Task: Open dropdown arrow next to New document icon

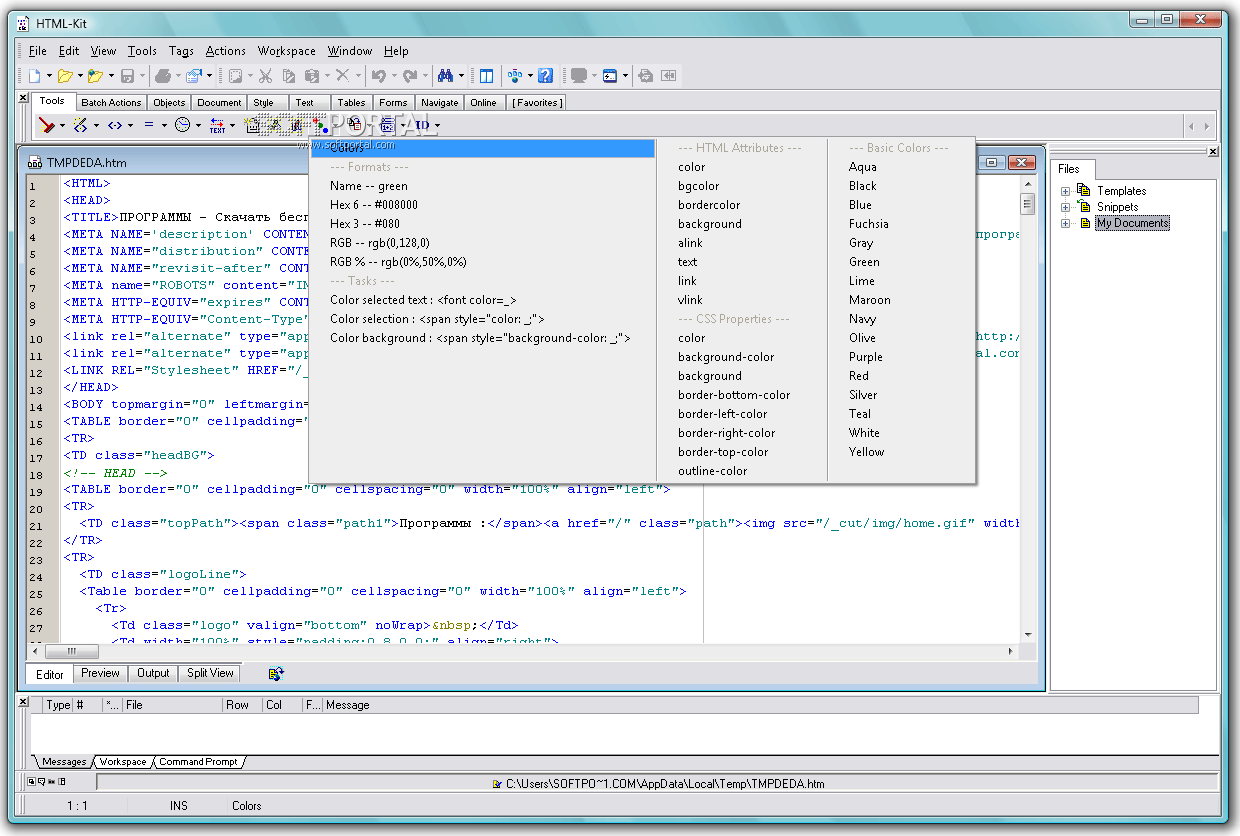Action: (x=49, y=76)
